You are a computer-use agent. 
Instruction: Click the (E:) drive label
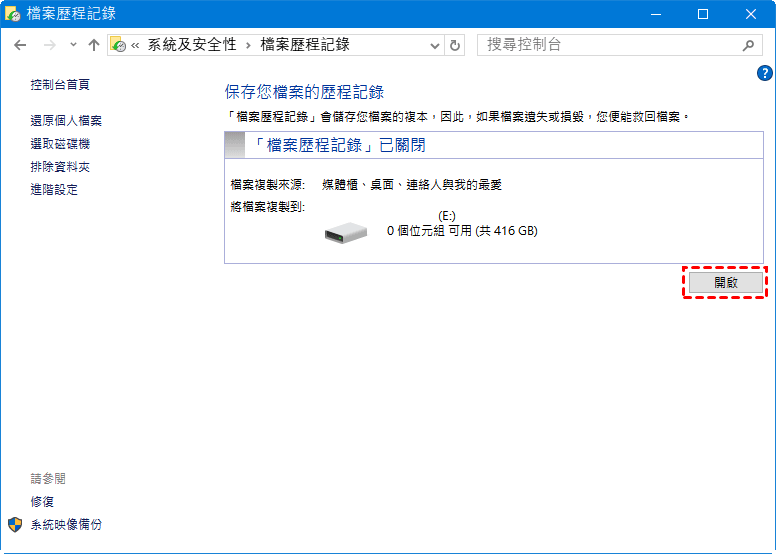[447, 216]
